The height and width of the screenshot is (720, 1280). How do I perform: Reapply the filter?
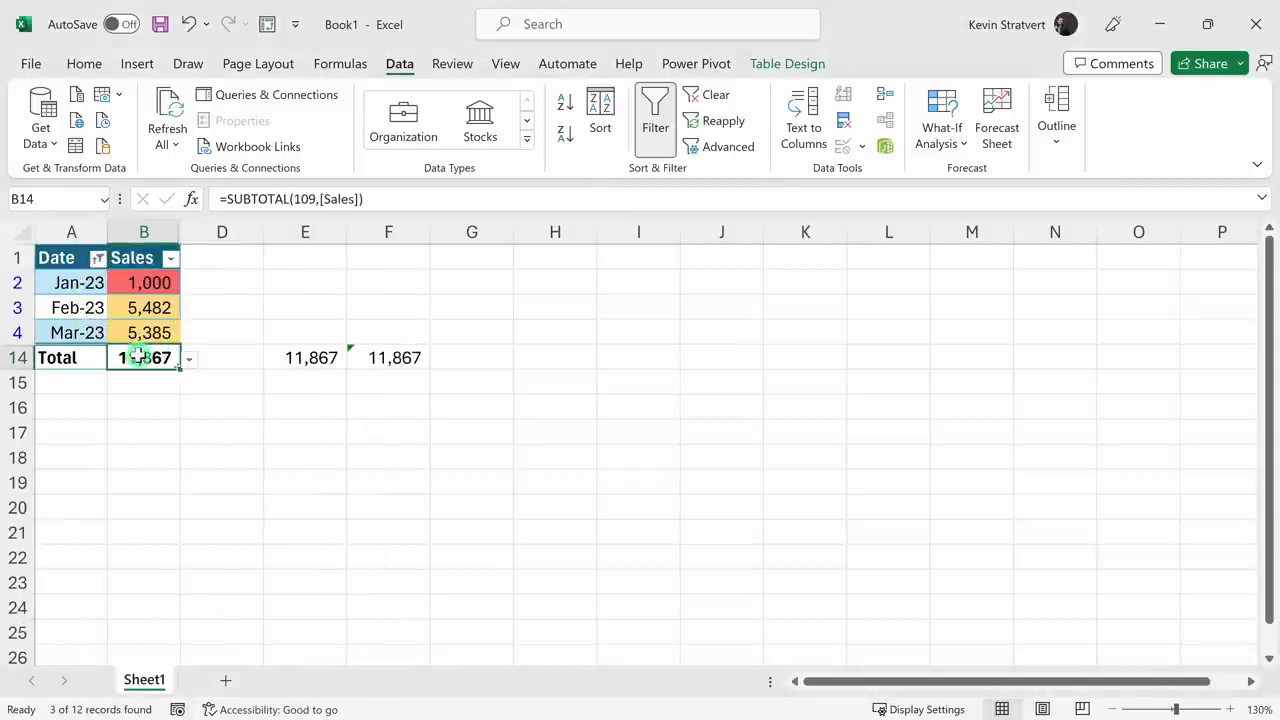714,121
